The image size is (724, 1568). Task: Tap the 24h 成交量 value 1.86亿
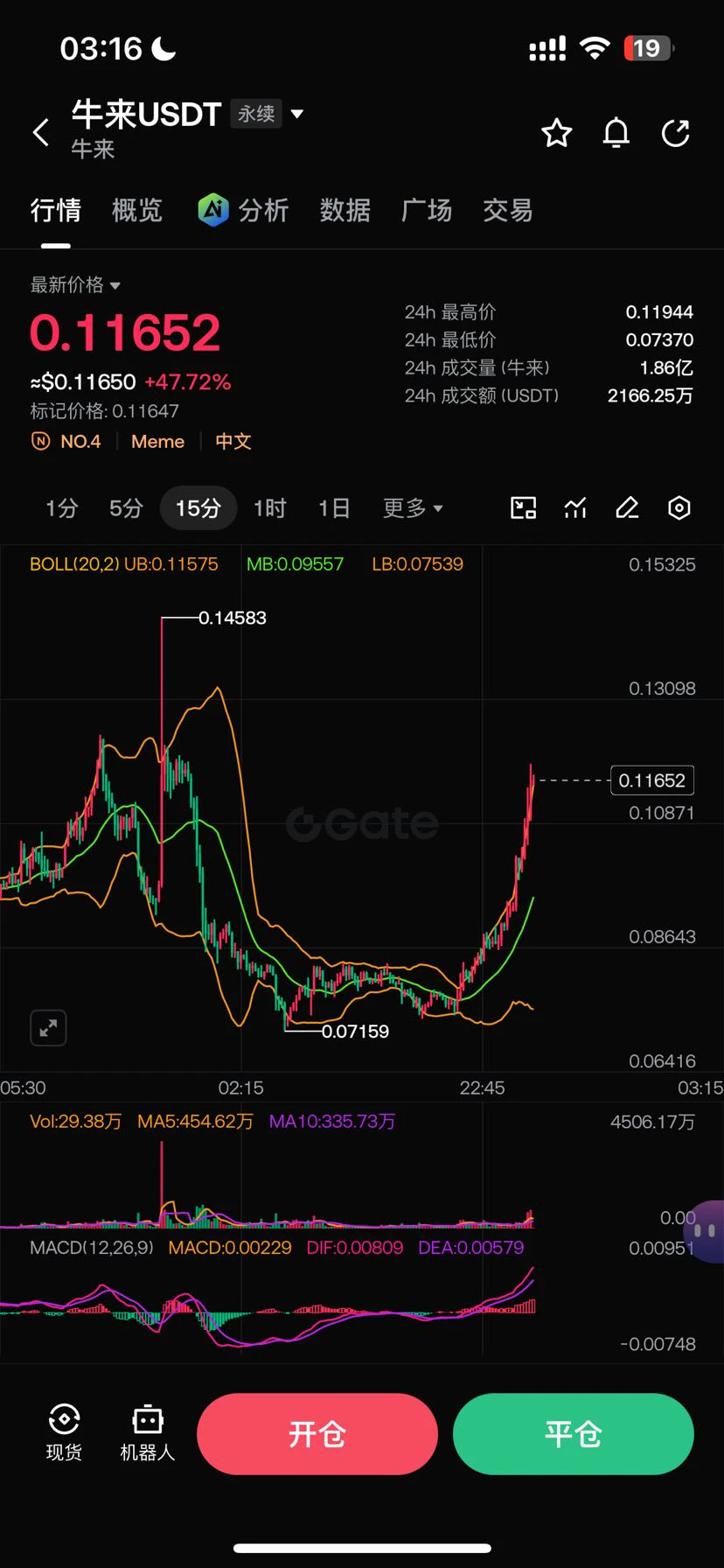pos(666,367)
